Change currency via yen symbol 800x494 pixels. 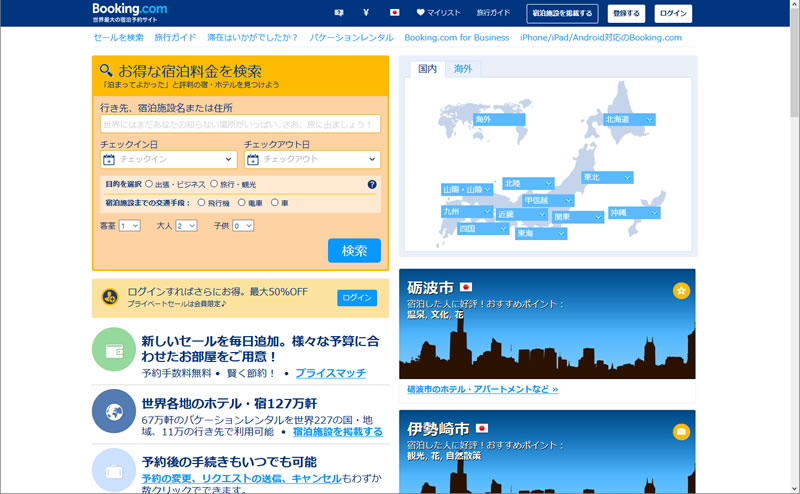point(366,13)
